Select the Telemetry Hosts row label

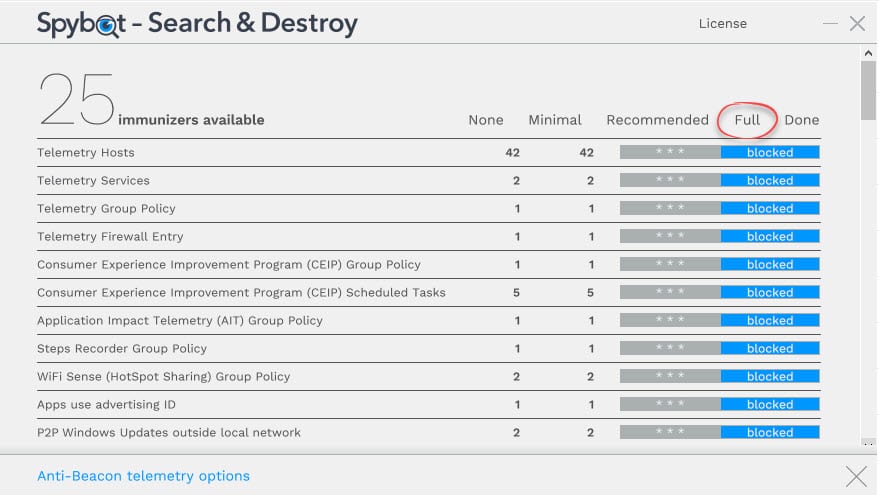tap(86, 152)
